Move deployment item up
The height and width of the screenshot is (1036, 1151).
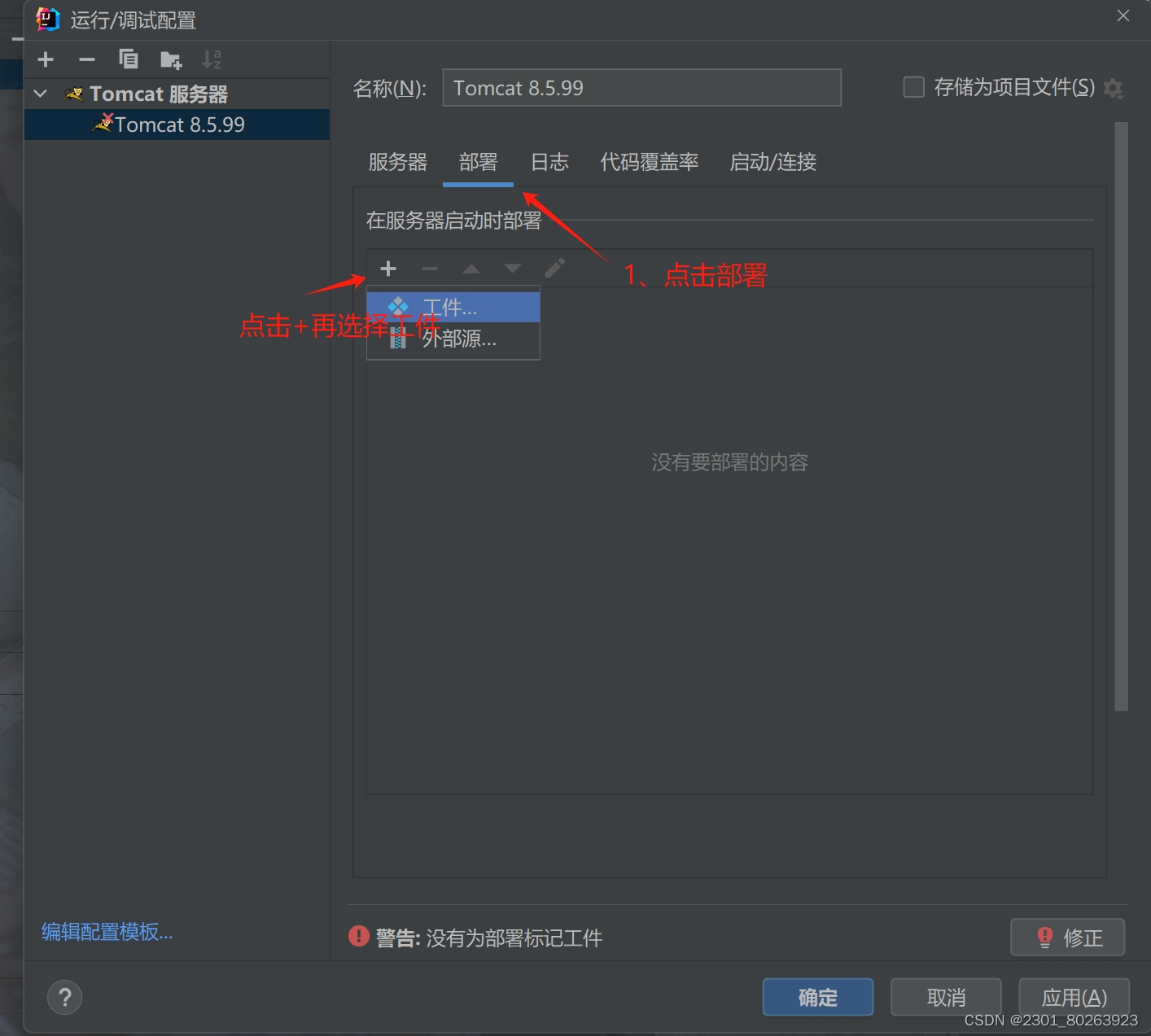(471, 269)
